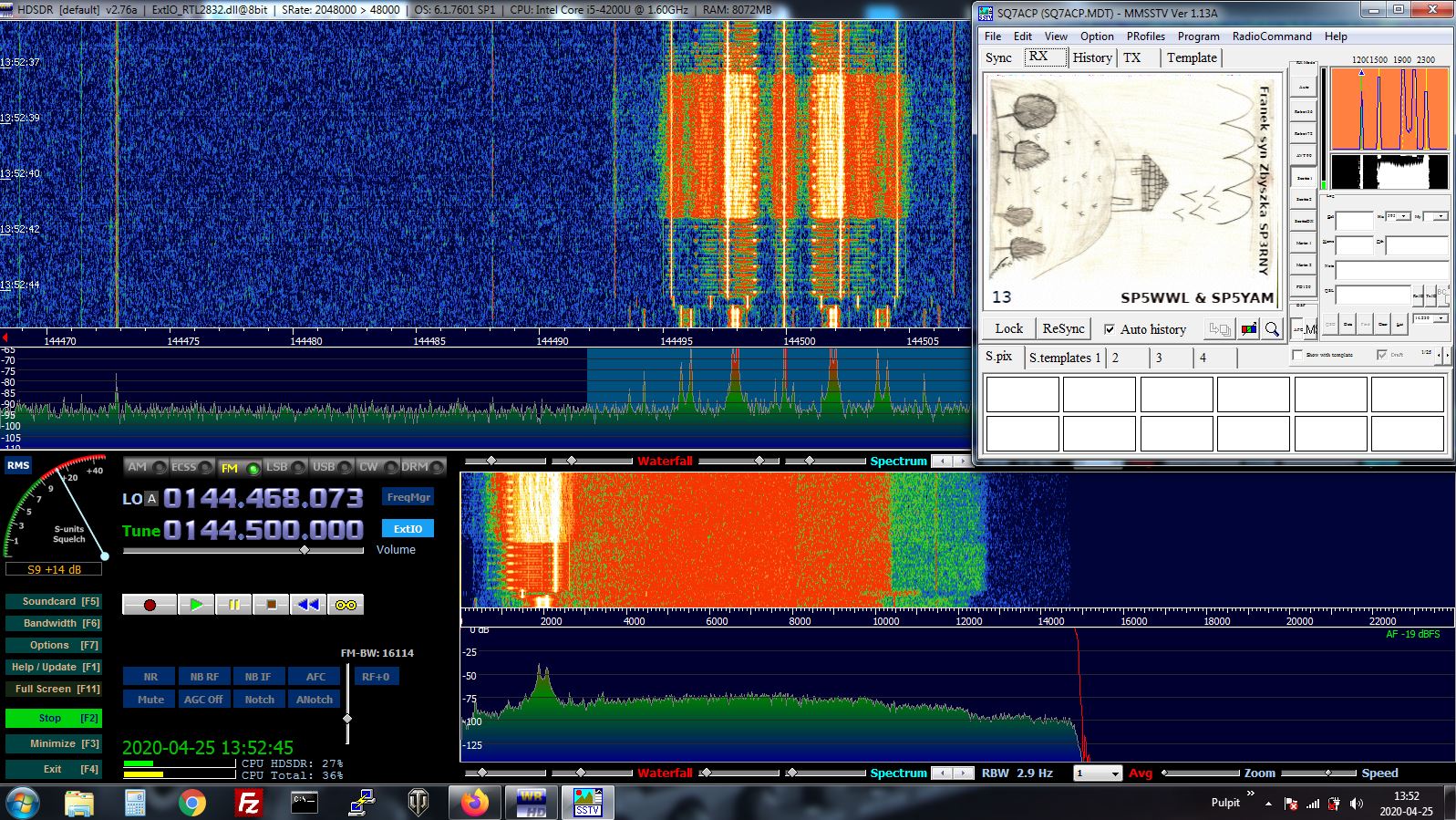This screenshot has width=1456, height=820.
Task: Adjust the Volume slider handle
Action: (305, 550)
